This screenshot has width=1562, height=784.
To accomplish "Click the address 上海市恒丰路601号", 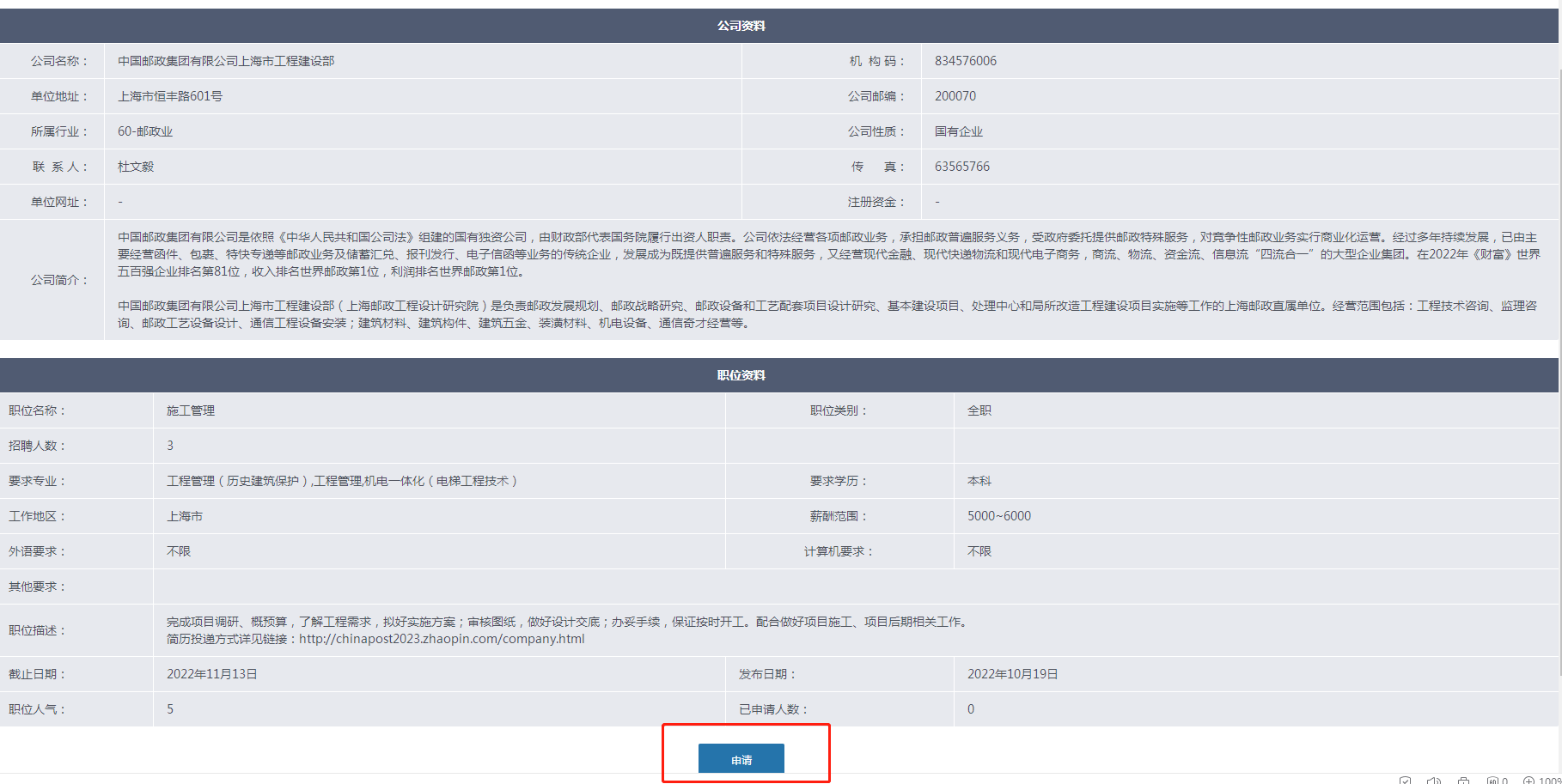I will pyautogui.click(x=170, y=96).
